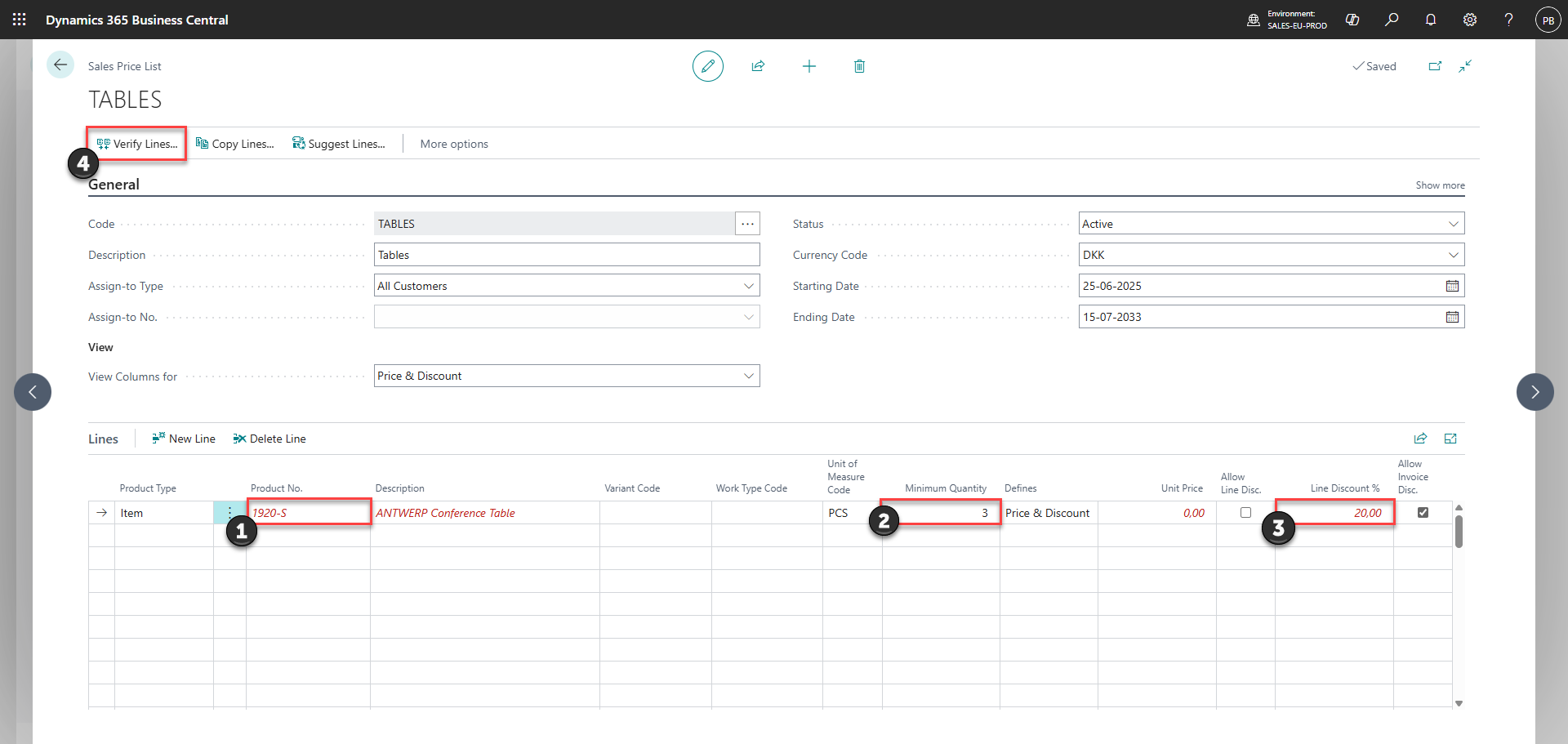
Task: Open the help question mark
Action: [x=1508, y=20]
